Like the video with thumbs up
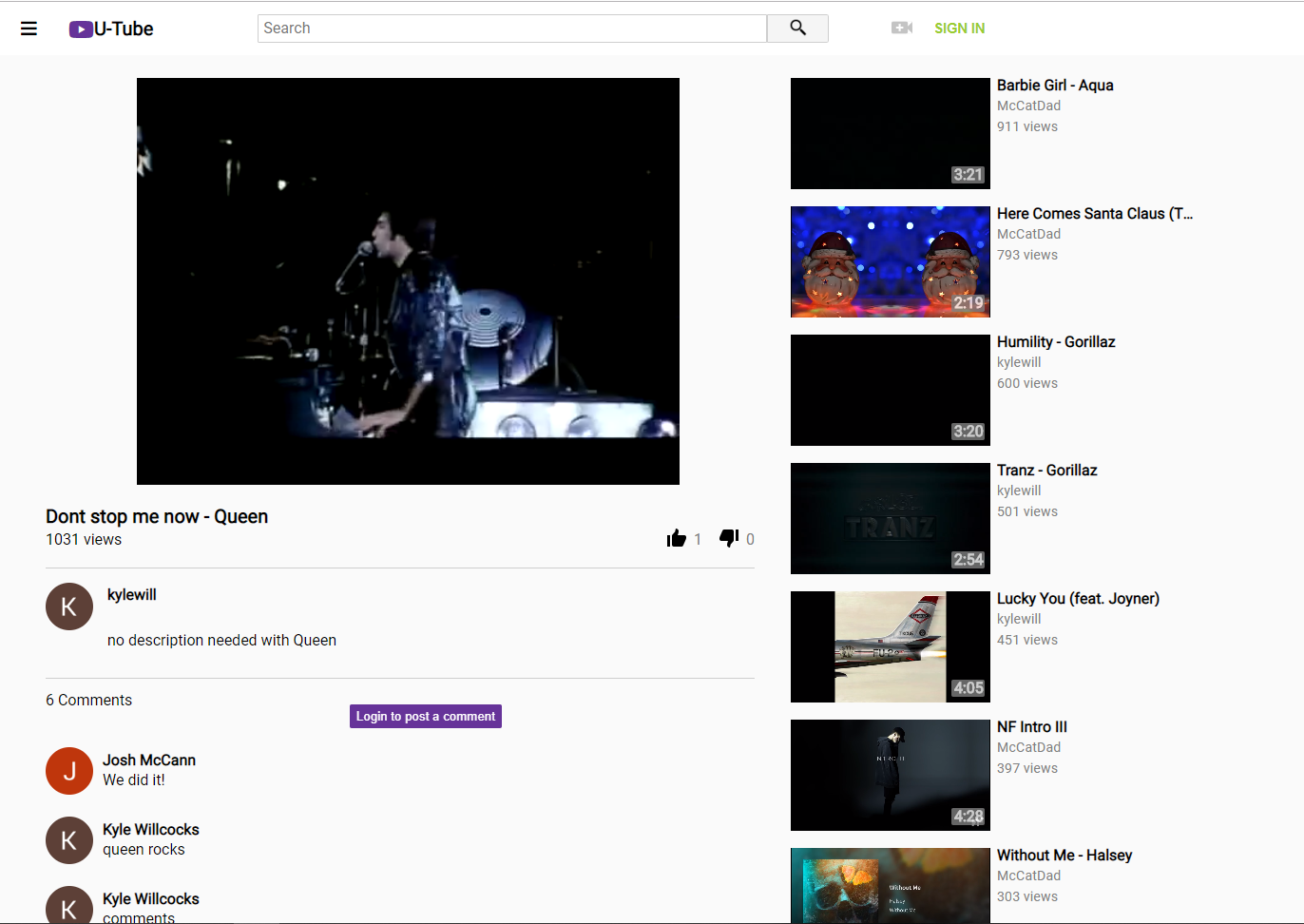This screenshot has height=924, width=1304. [677, 539]
